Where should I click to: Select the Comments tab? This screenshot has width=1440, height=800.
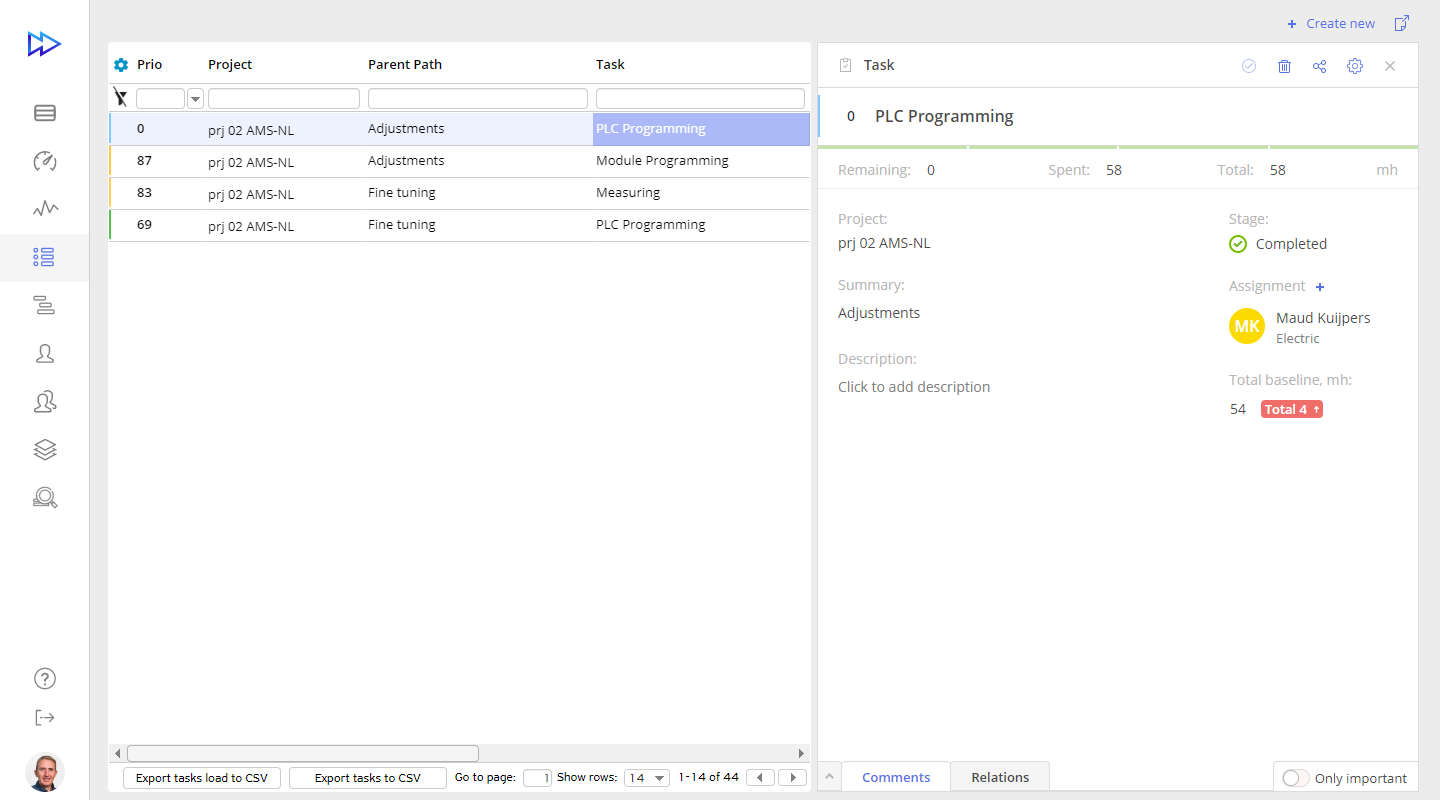(x=895, y=777)
